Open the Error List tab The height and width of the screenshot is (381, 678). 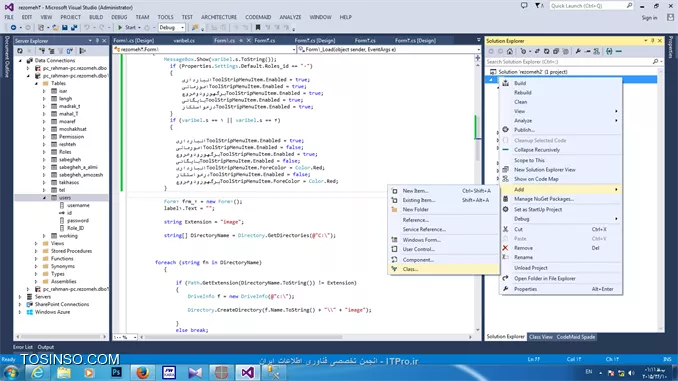click(23, 347)
